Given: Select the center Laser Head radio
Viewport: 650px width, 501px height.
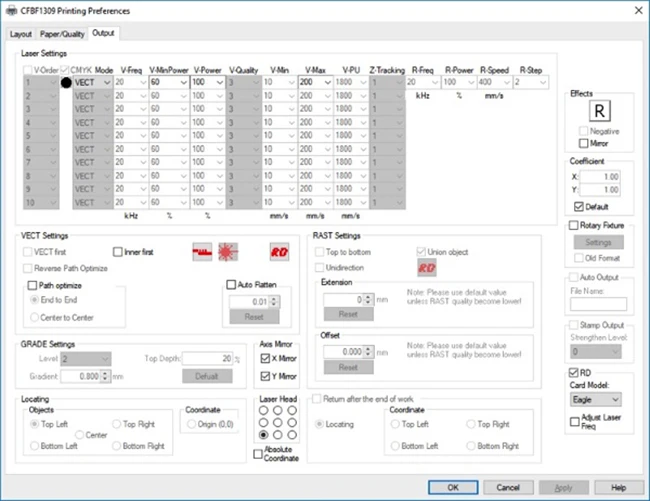Looking at the screenshot, I should point(278,423).
